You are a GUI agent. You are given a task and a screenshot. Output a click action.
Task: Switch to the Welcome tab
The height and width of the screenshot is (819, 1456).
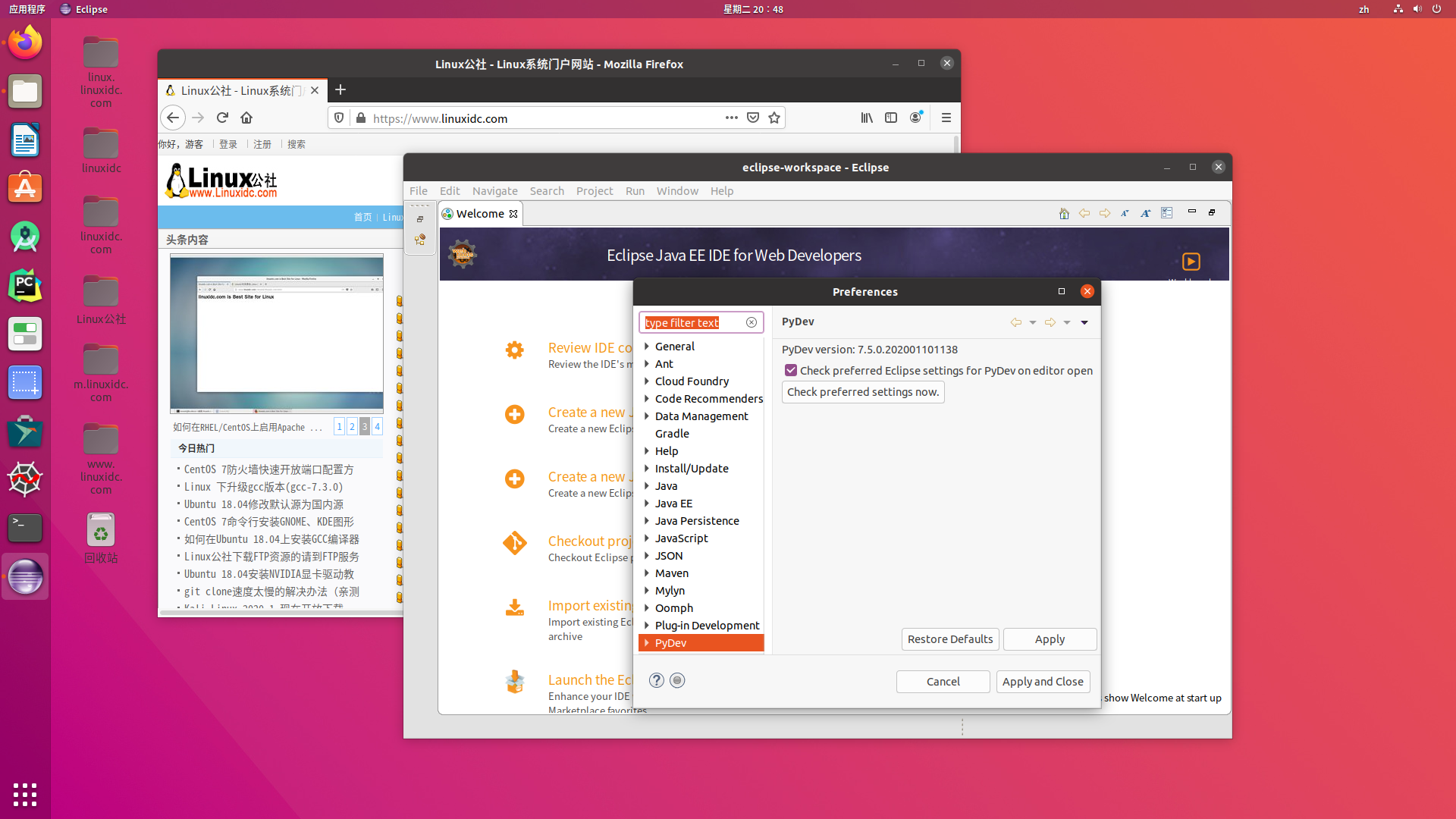click(480, 213)
